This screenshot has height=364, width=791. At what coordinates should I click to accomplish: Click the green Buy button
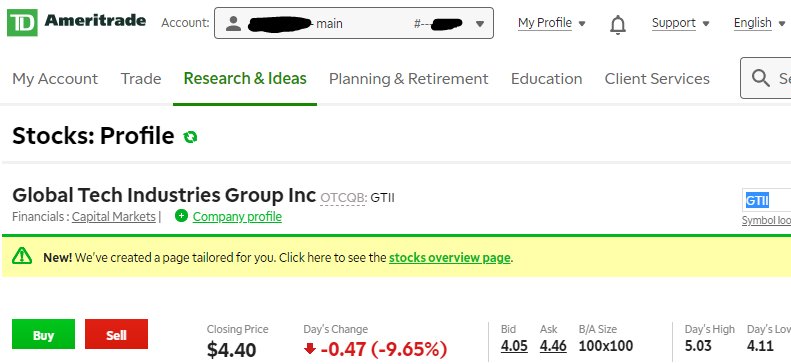[x=43, y=334]
